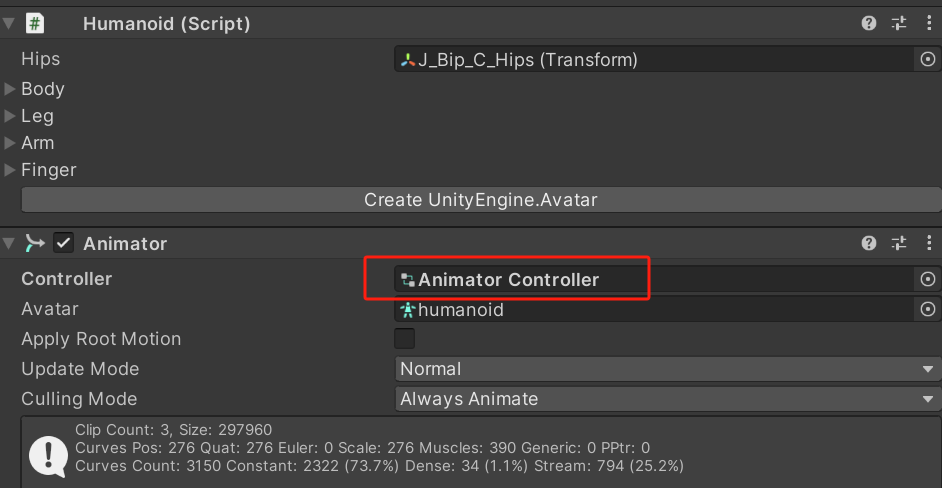Open help for Animator component
942x488 pixels.
869,243
